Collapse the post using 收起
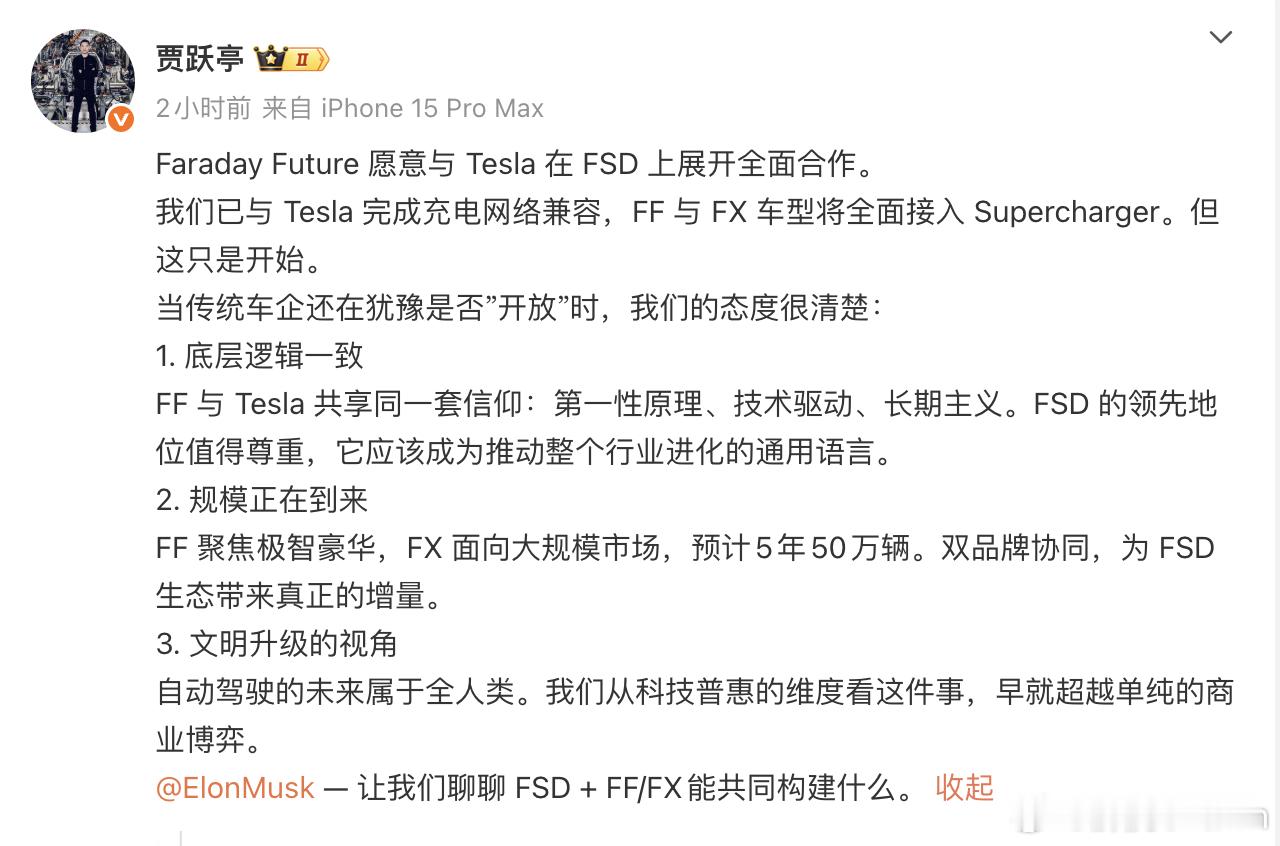 click(964, 789)
